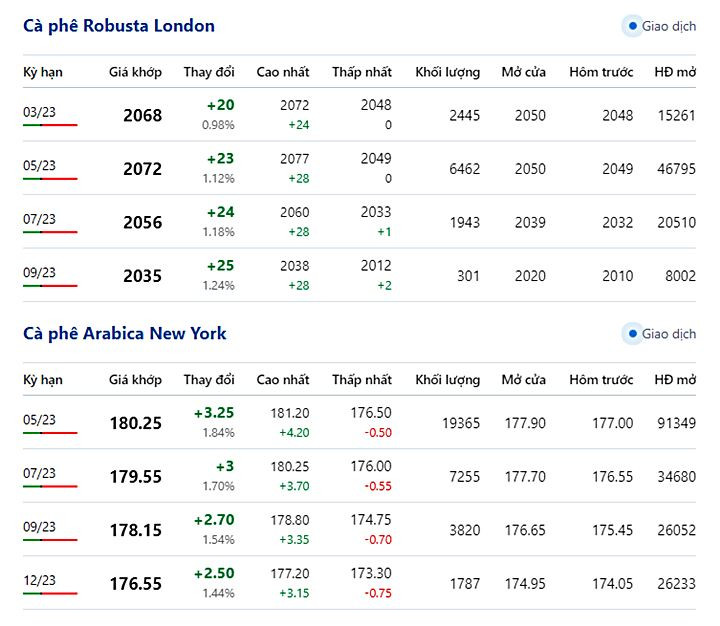
Task: Click Robusta table Khối lượng column header
Action: 448,73
